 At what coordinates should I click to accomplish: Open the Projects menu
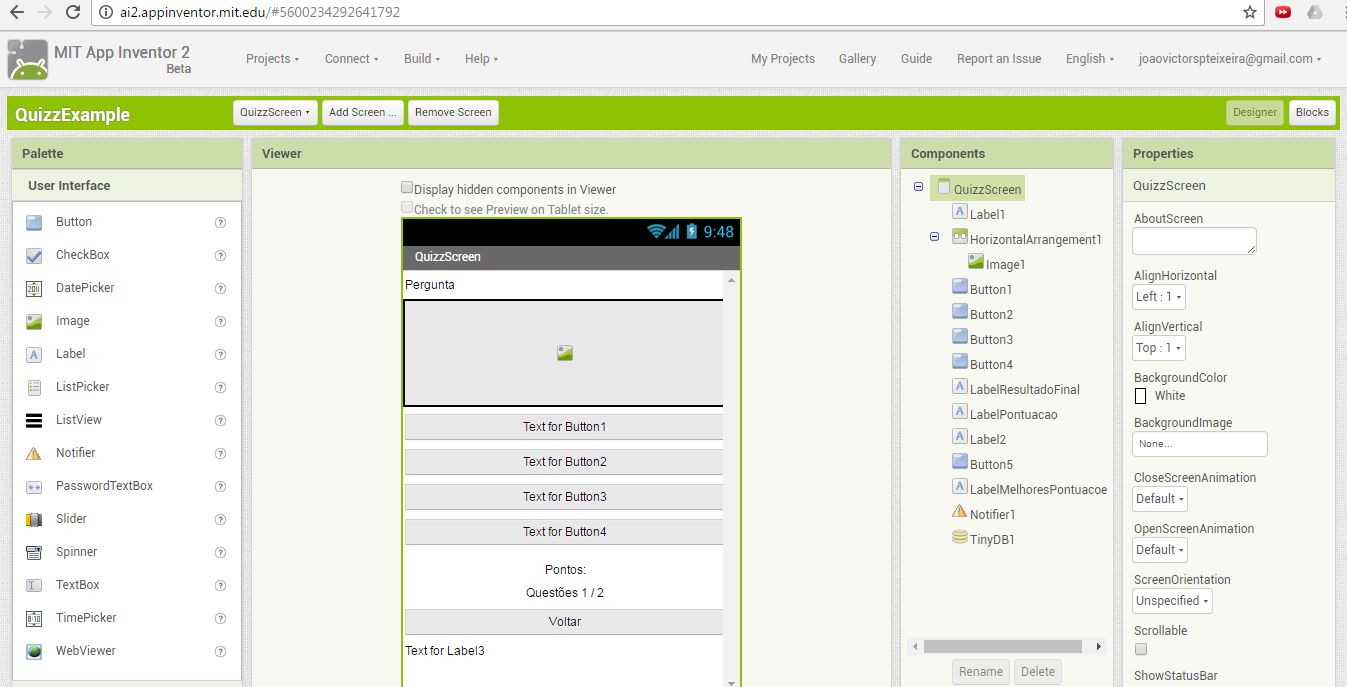click(273, 59)
